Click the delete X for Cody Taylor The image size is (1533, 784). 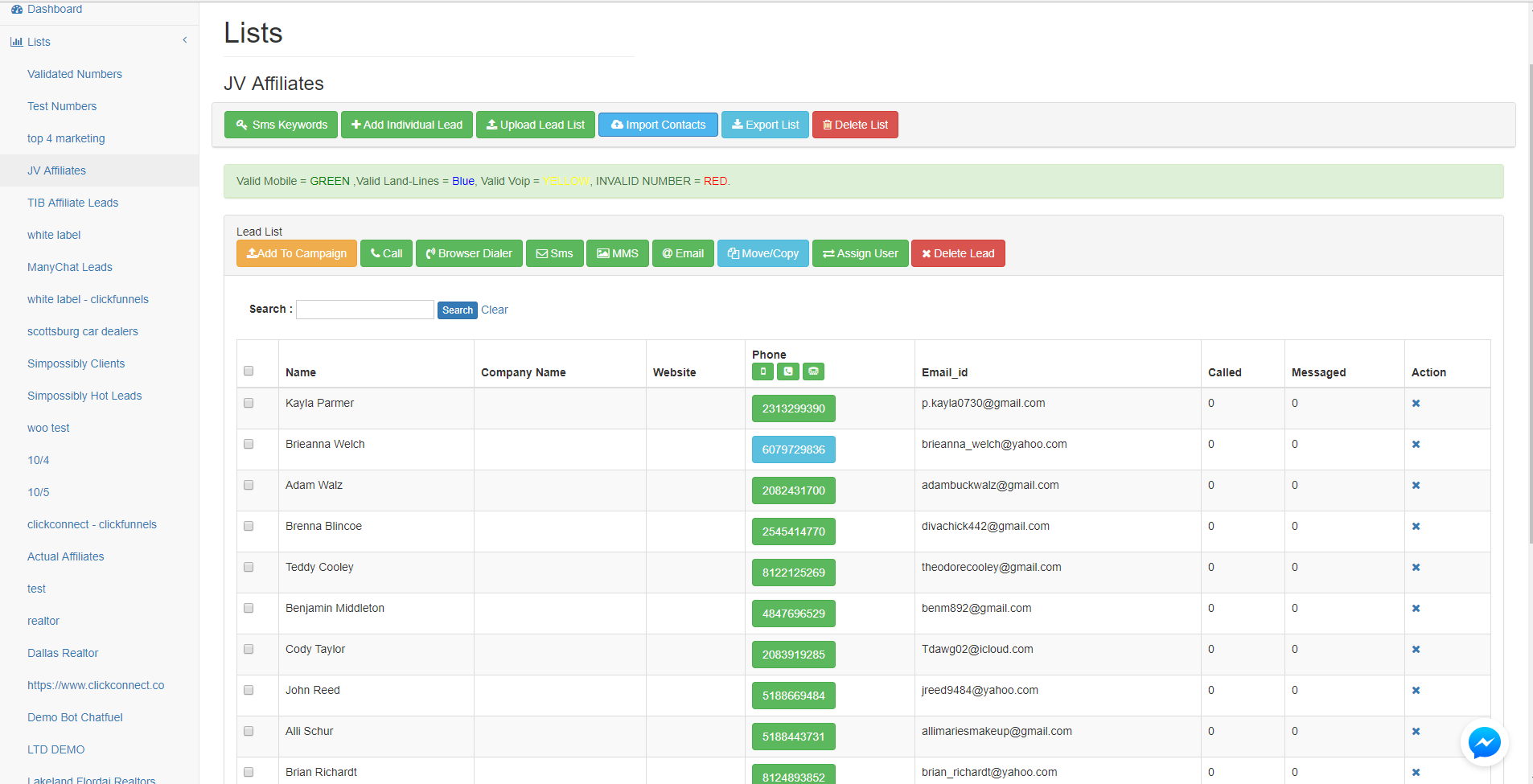pos(1416,650)
